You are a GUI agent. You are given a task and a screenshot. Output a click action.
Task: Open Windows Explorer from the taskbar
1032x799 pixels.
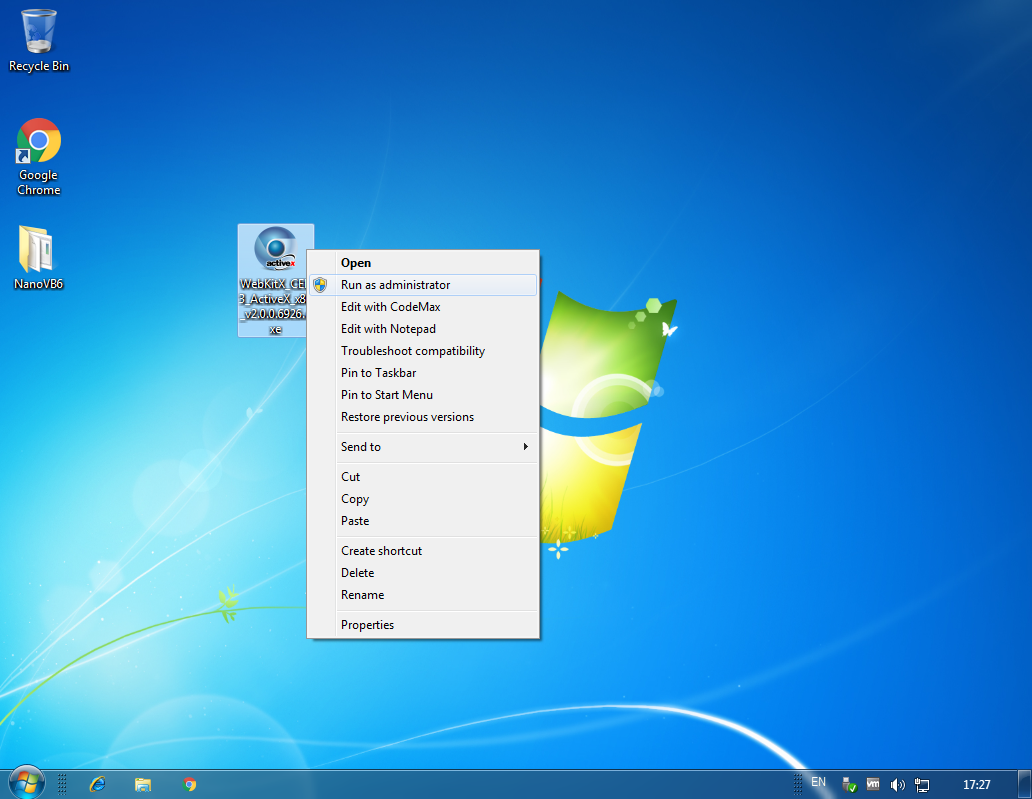pyautogui.click(x=143, y=784)
